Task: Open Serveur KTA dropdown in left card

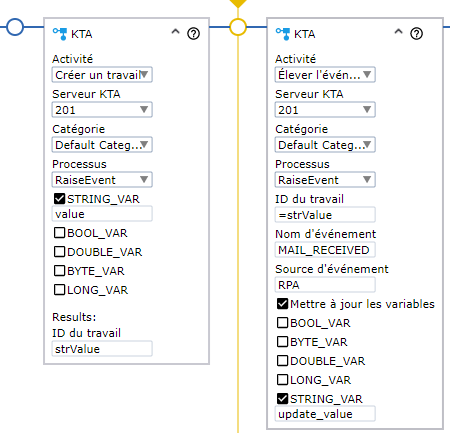Action: (102, 110)
